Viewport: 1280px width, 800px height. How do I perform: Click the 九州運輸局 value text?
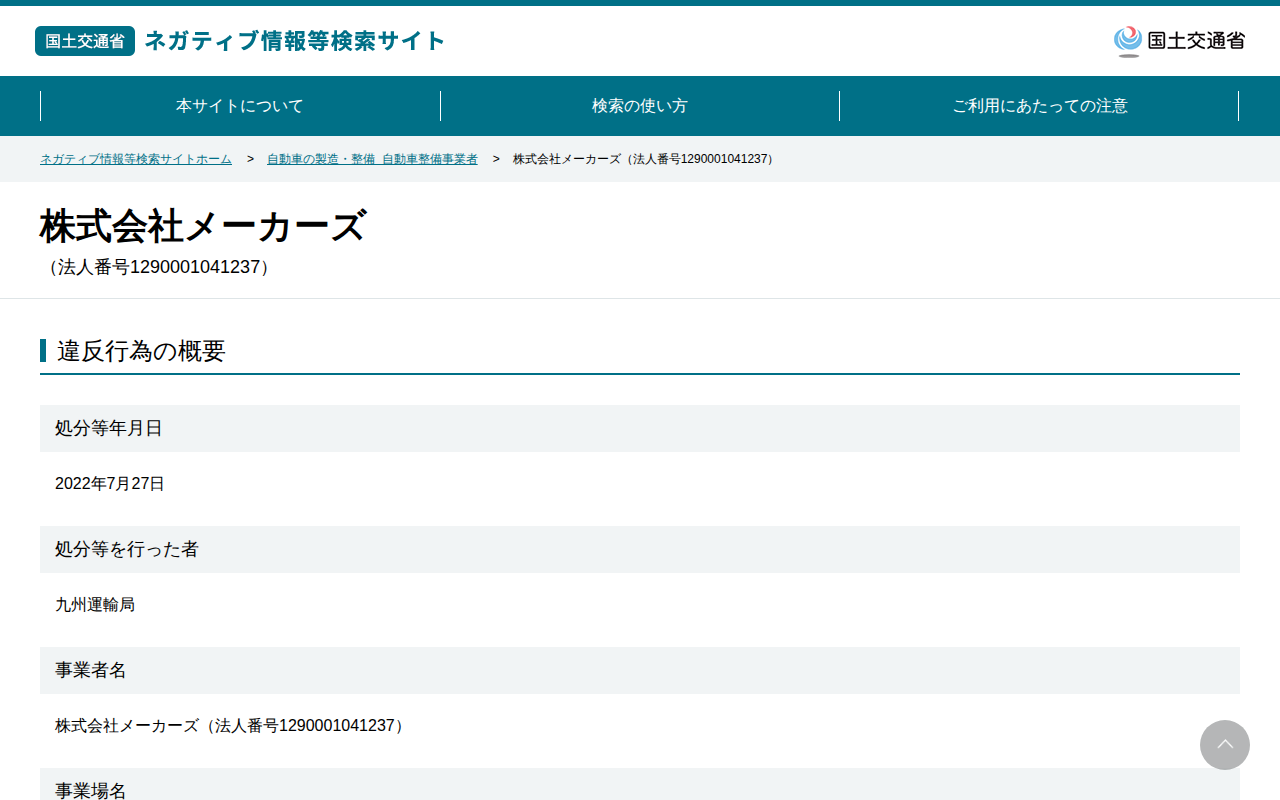click(x=95, y=605)
